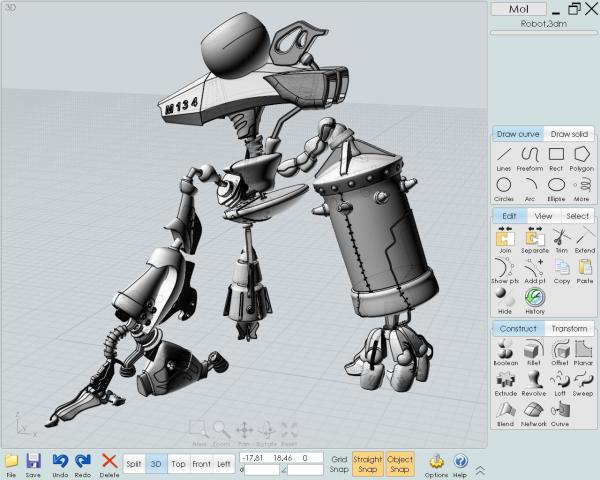The width and height of the screenshot is (600, 480).
Task: Click the coordinates field showing -17.81
Action: click(281, 458)
